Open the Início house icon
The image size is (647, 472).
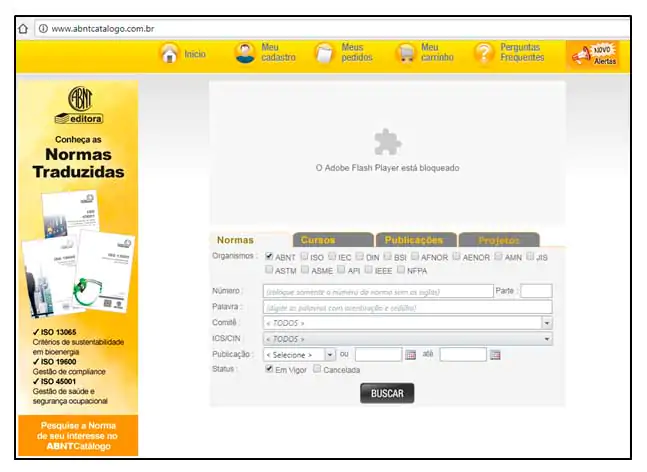[170, 54]
